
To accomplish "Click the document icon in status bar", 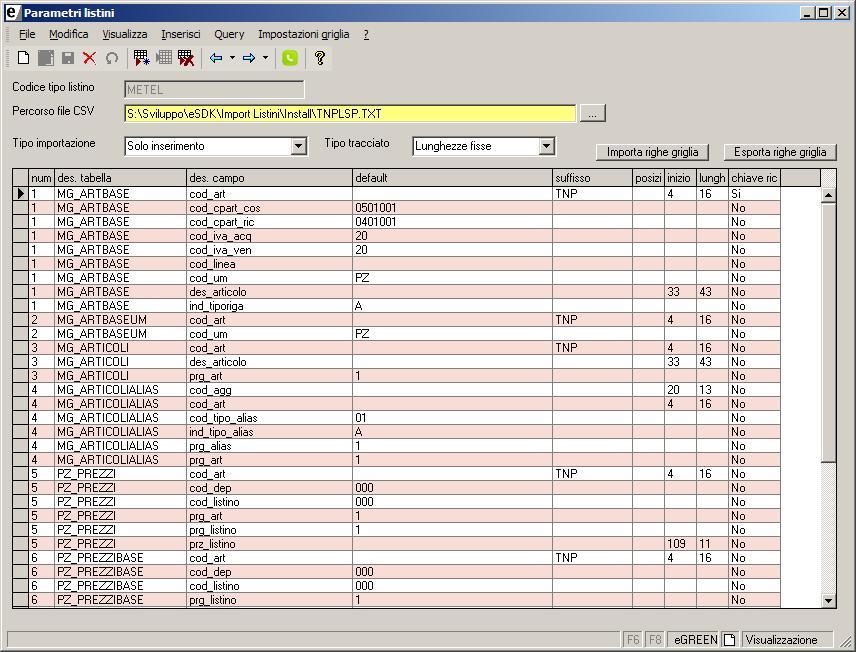I will click(x=730, y=639).
